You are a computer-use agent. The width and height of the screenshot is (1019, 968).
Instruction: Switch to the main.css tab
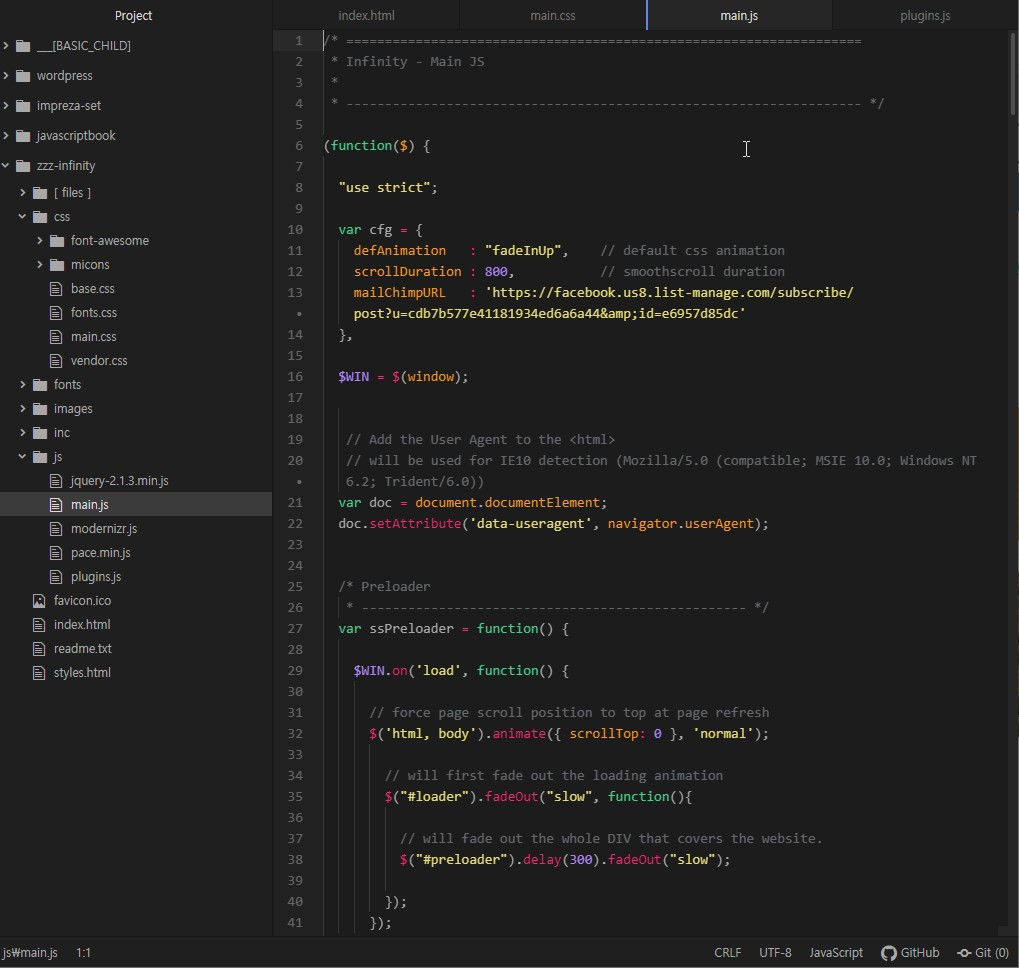552,15
